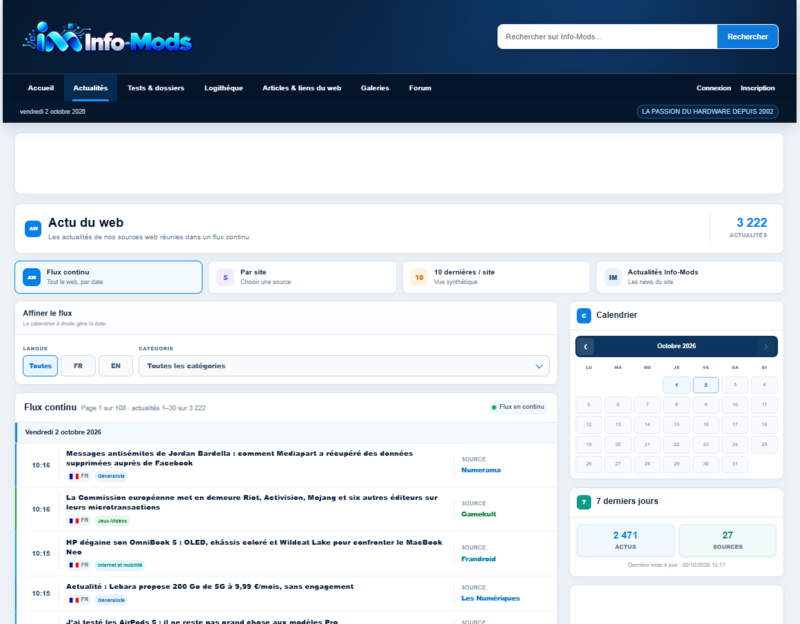Select day 1 in October calendar
Screen dimensions: 800x624
[677, 385]
